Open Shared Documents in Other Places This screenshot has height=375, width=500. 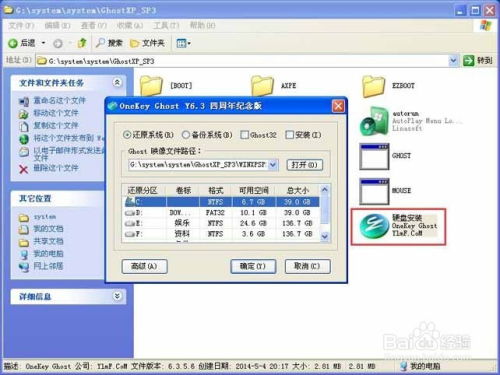(x=48, y=241)
